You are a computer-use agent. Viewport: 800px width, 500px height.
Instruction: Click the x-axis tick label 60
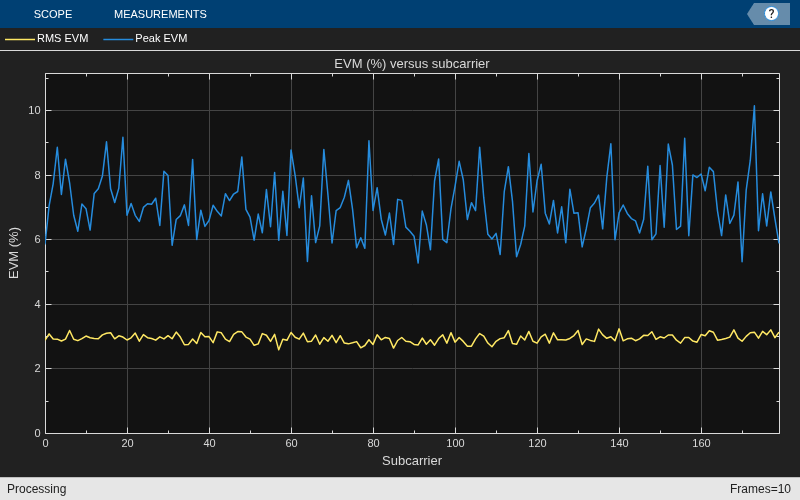291,443
